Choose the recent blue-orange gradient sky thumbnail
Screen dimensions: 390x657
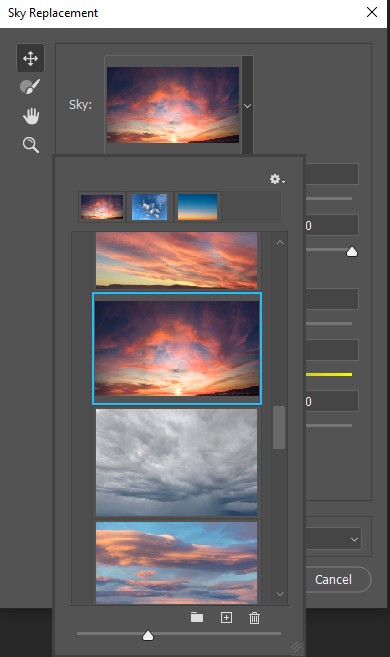click(197, 207)
